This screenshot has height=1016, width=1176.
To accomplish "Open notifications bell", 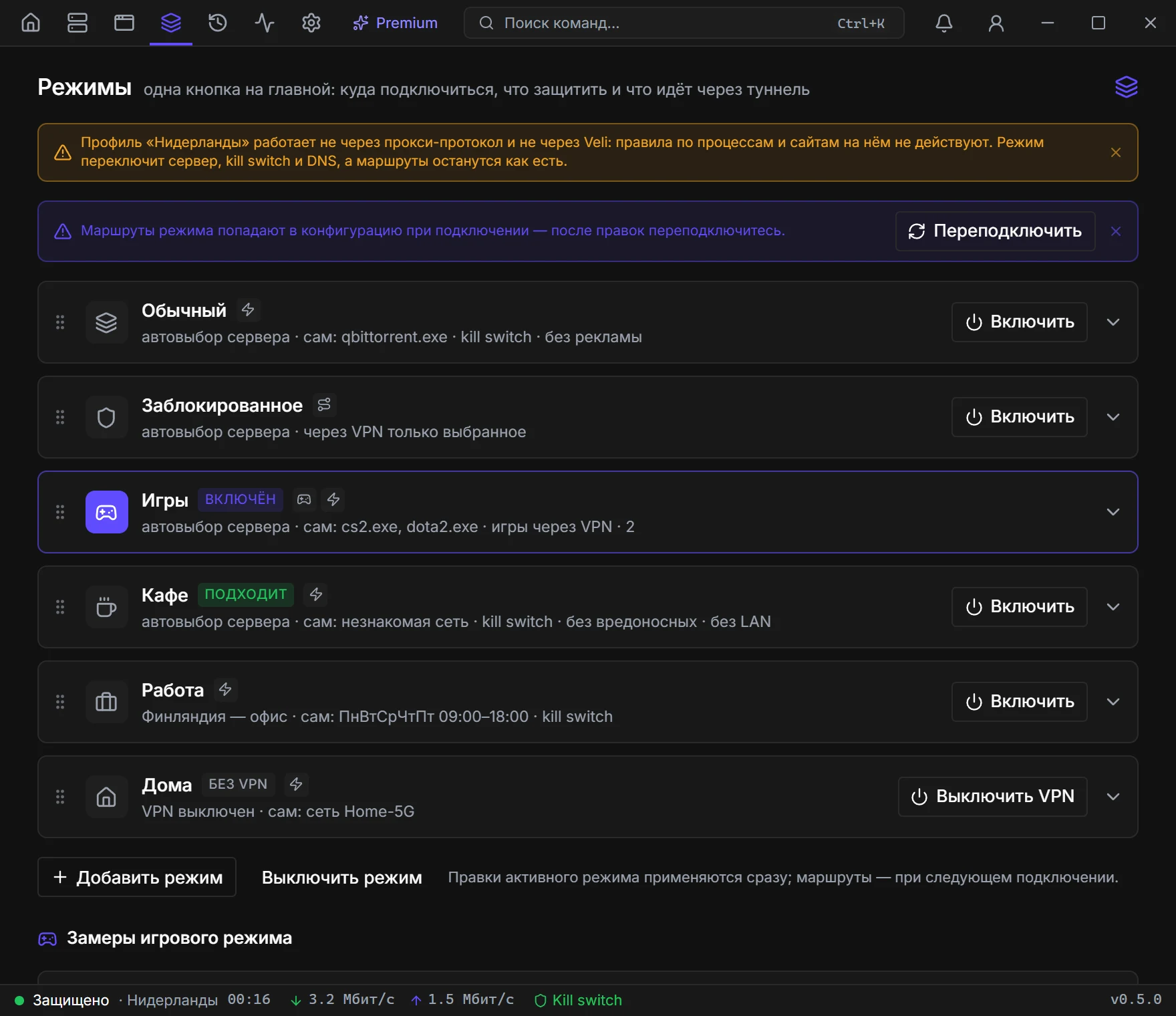I will point(944,23).
